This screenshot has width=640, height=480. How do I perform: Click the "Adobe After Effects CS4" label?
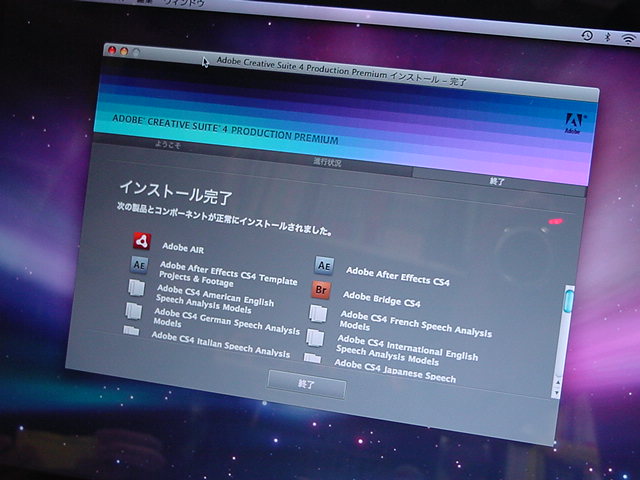tap(398, 276)
